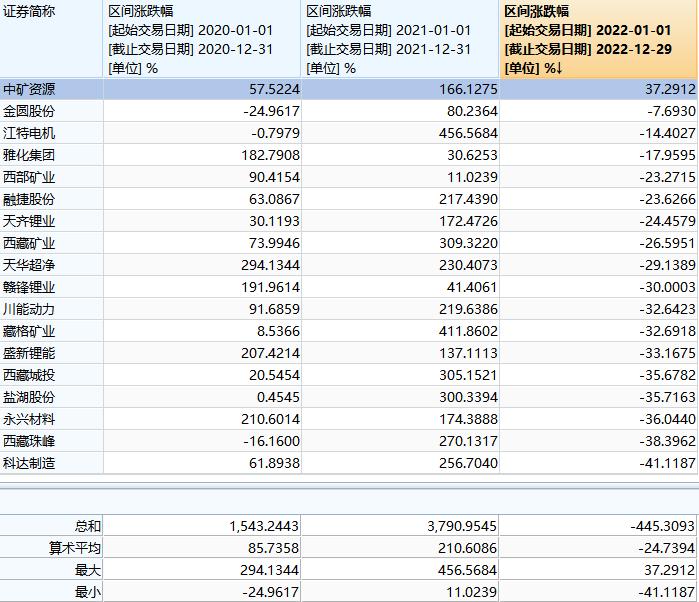The image size is (699, 602).
Task: Click the cell value -14.4027
Action: point(667,133)
